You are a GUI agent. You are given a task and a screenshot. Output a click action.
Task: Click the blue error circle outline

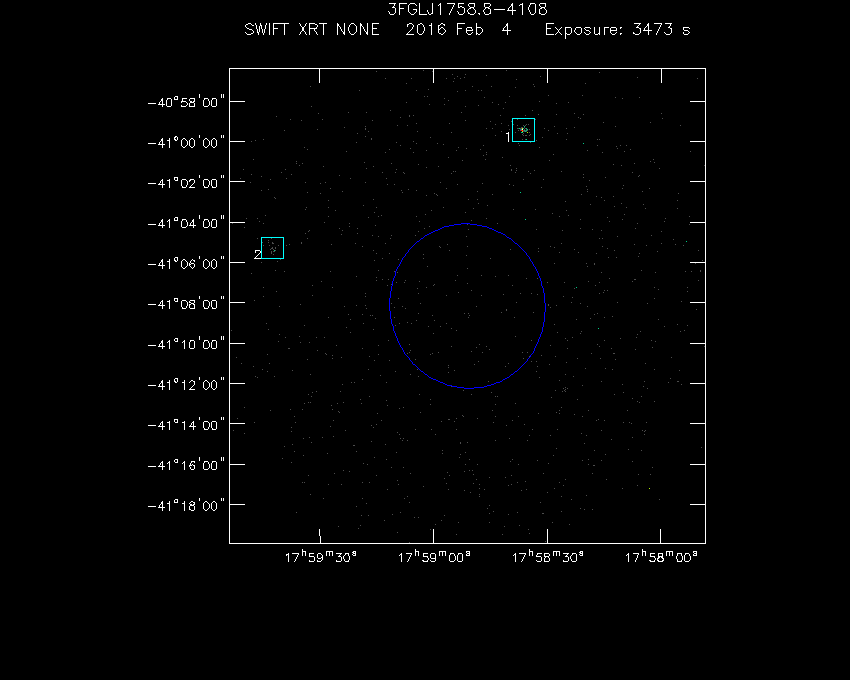click(467, 306)
